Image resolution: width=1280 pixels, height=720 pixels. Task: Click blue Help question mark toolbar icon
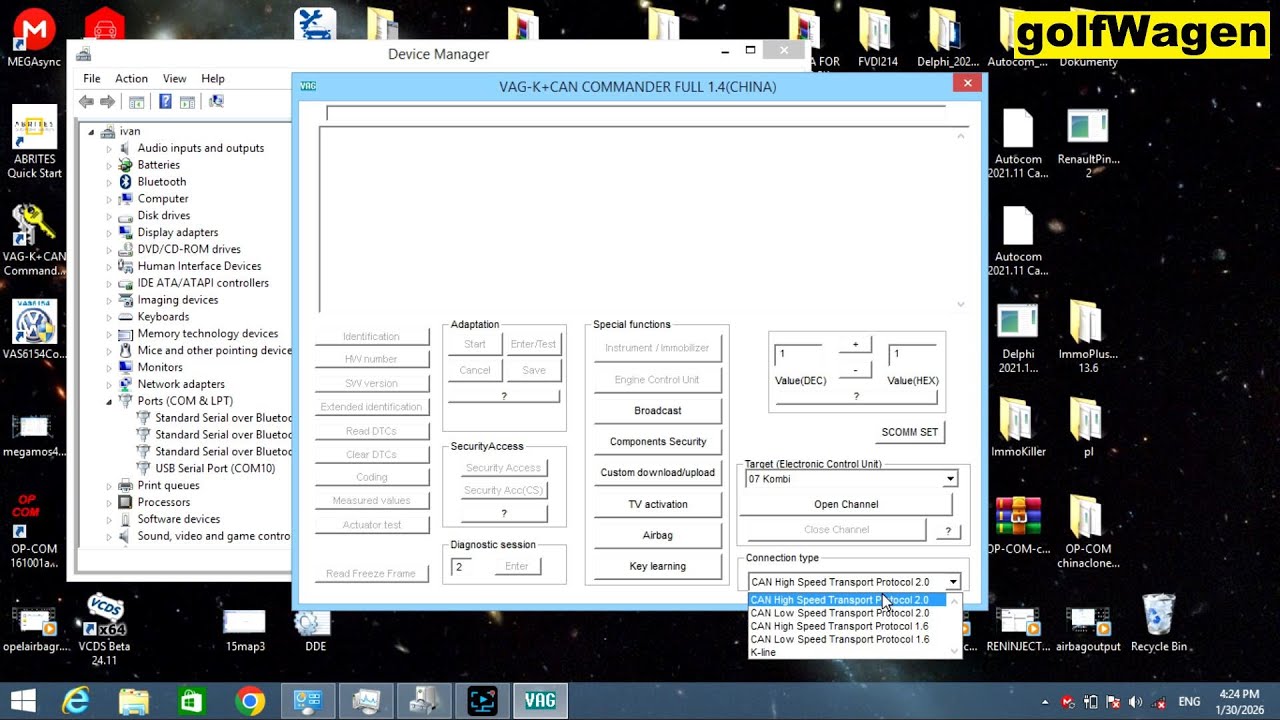click(x=166, y=102)
